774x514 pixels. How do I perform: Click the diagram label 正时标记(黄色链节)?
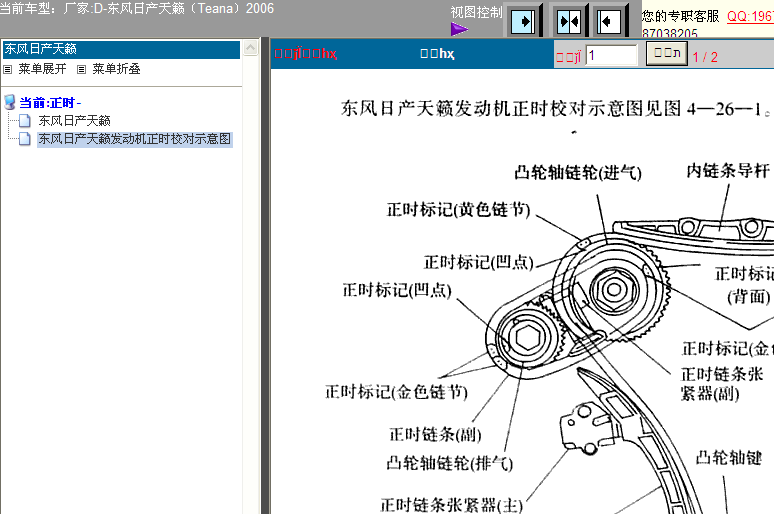[459, 209]
